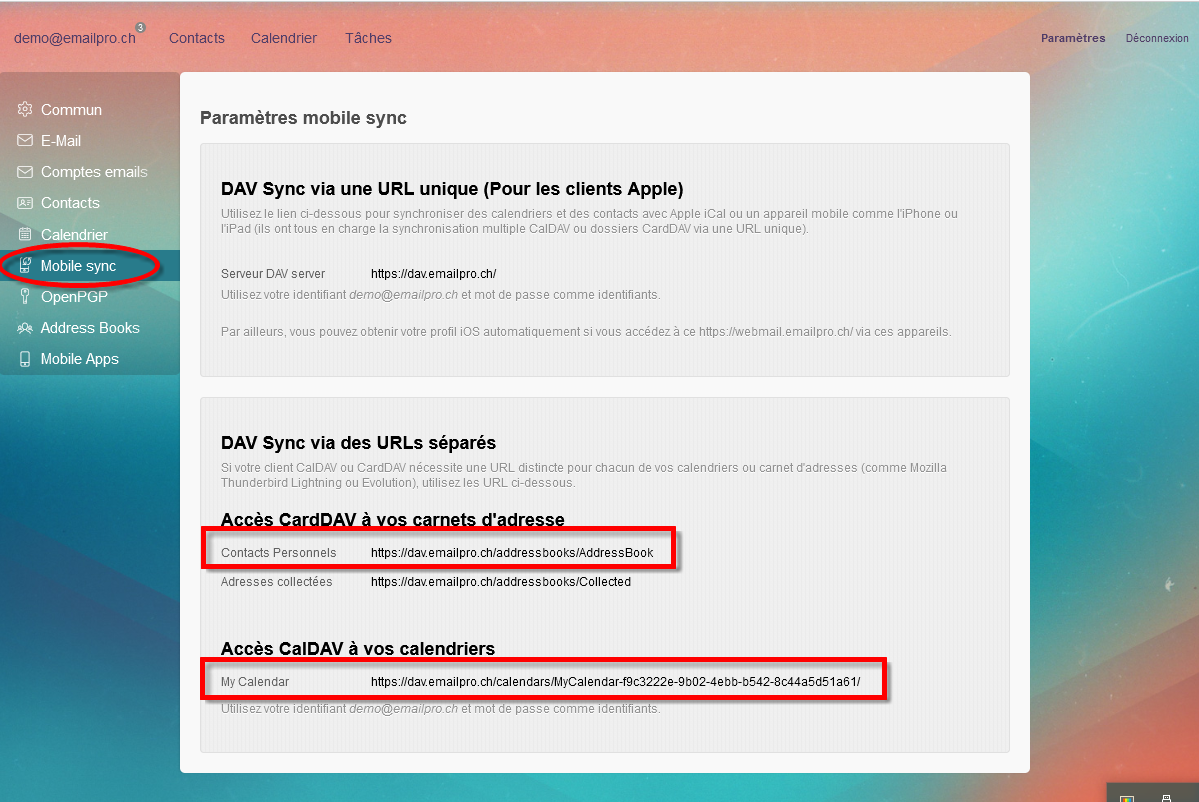Viewport: 1199px width, 802px height.
Task: Click heading 'Accès CardDAV à vos carnets d'adresse'
Action: tap(393, 520)
